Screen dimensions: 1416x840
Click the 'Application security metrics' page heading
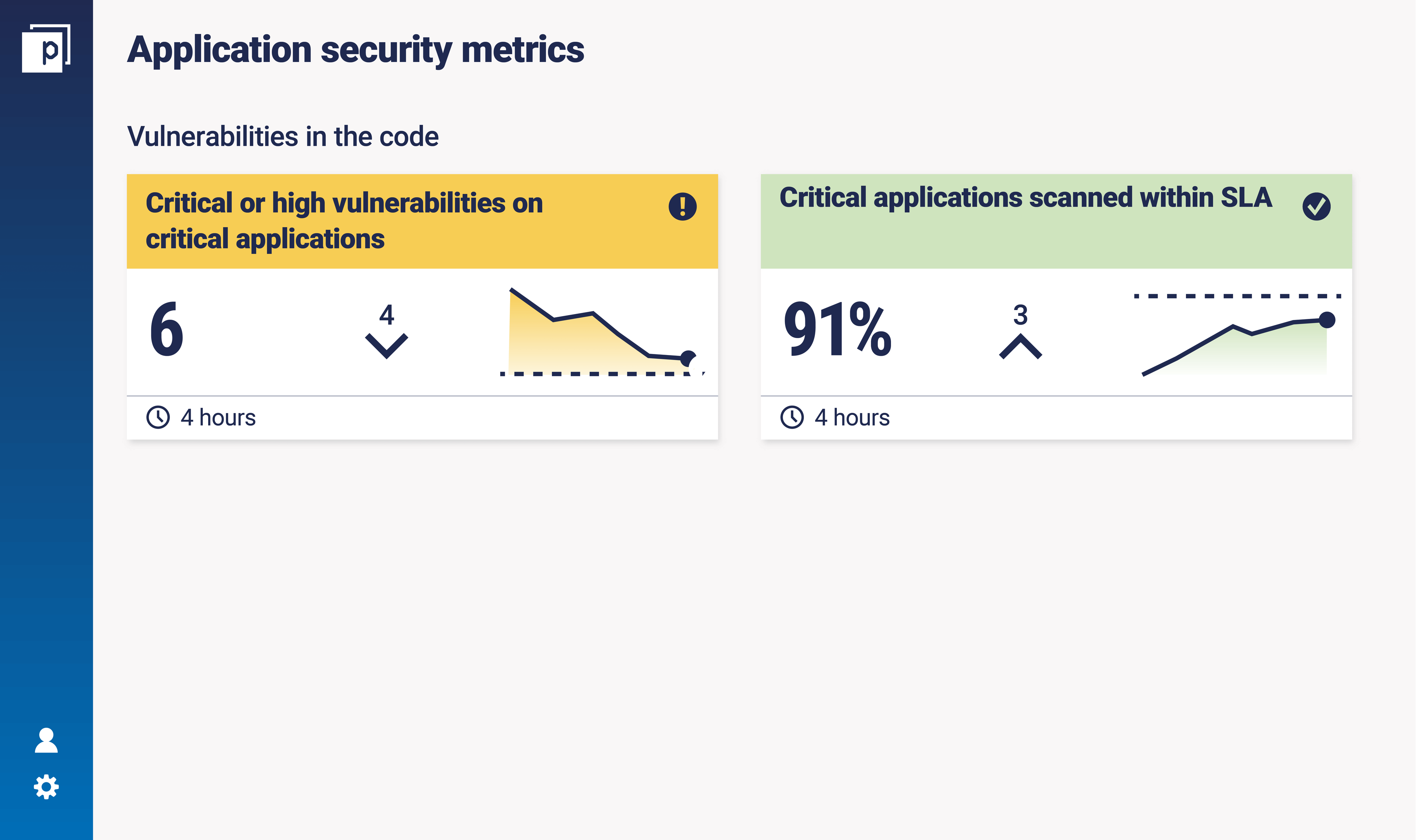[x=355, y=50]
